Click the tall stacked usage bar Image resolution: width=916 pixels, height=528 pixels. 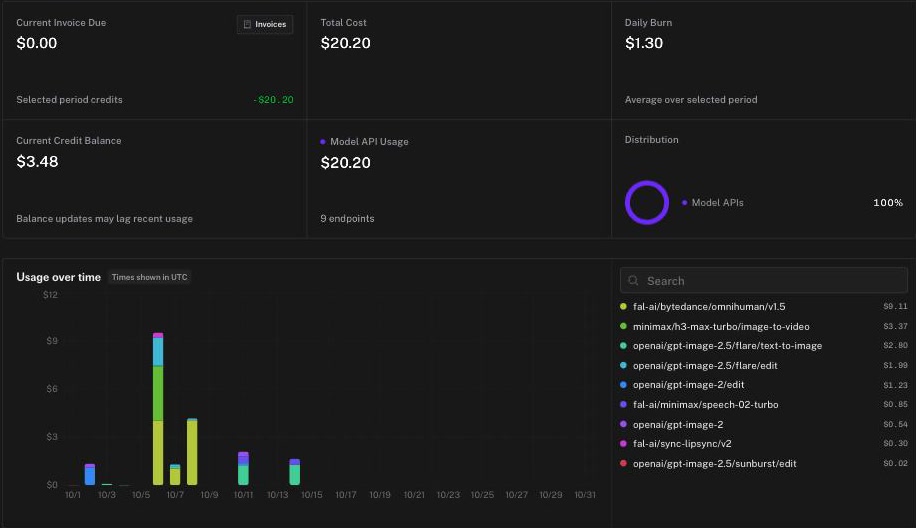coord(158,409)
